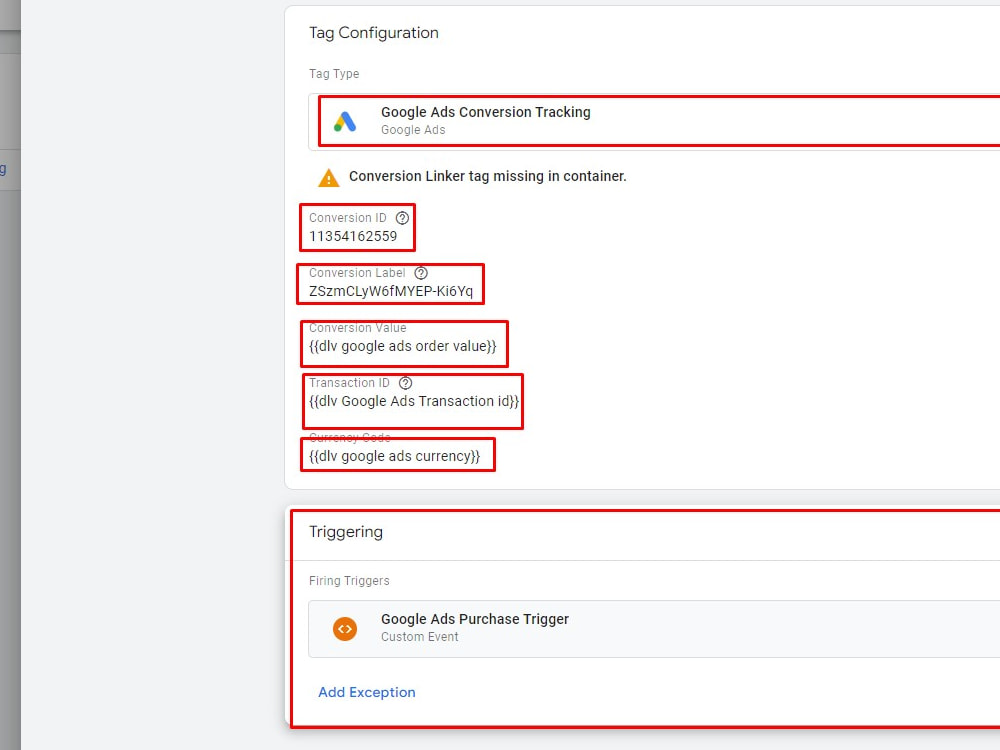Open the help icon beside Conversion Label
Screen dimensions: 1000x750
pos(420,272)
